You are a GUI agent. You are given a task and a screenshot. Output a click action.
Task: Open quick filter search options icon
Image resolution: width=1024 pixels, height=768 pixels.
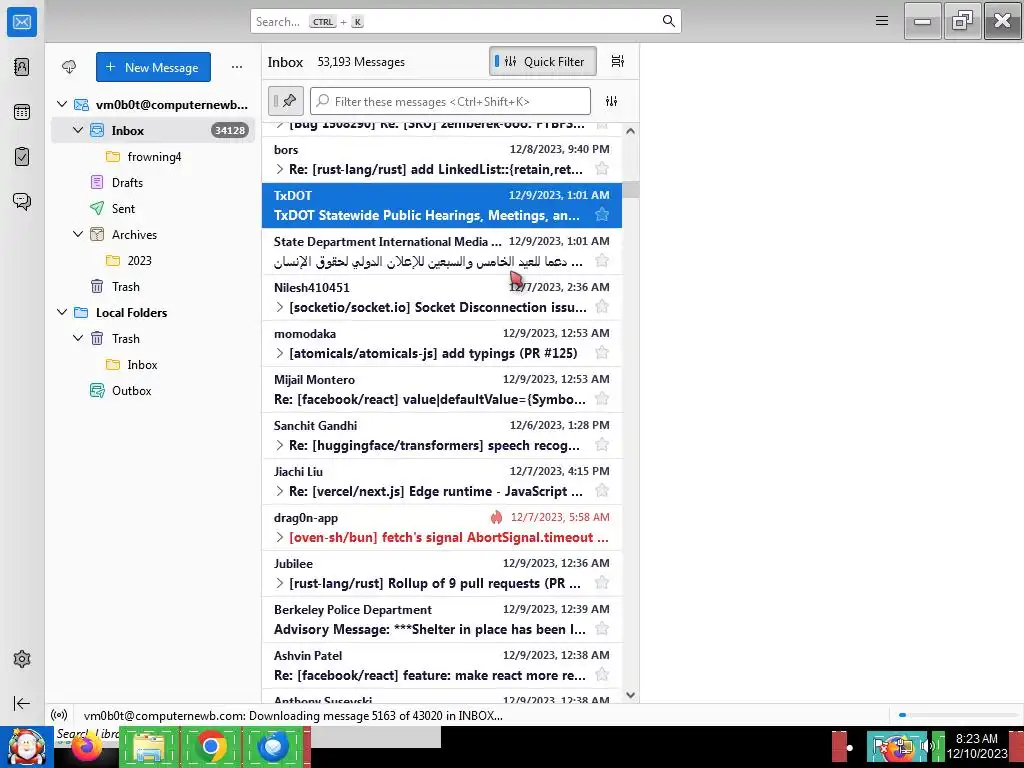611,101
